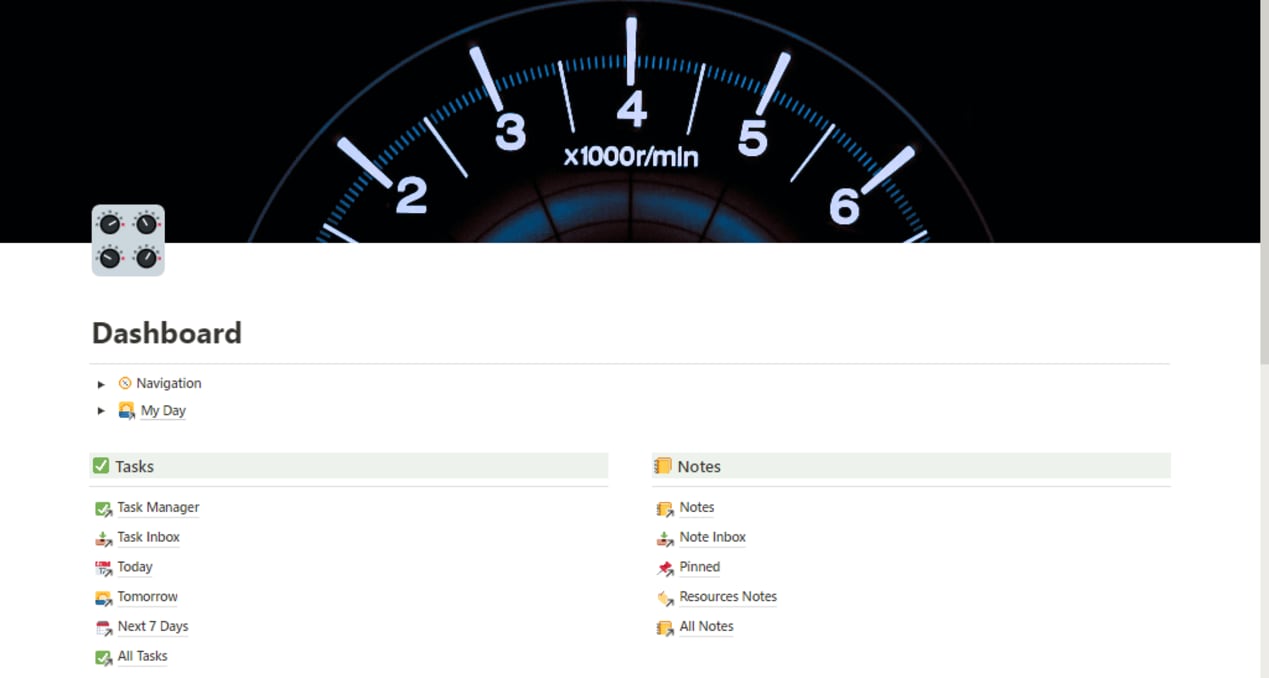This screenshot has height=678, width=1269.
Task: Click the Next 7 Days calendar icon
Action: (x=103, y=628)
